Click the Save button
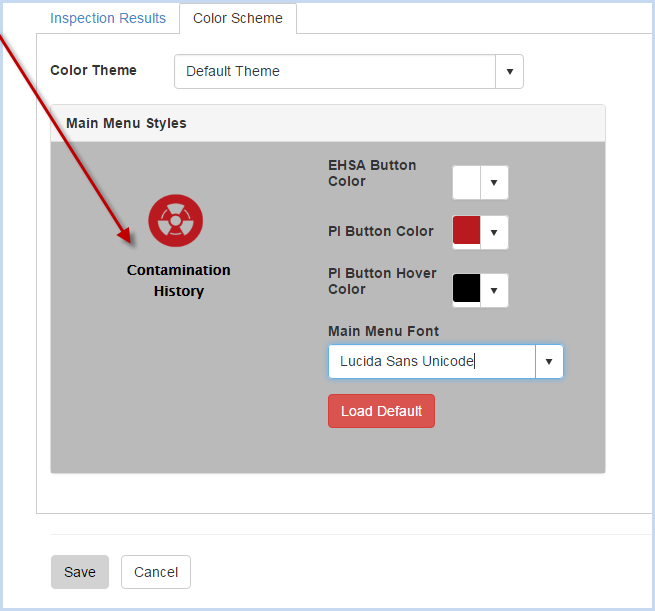This screenshot has width=655, height=611. pos(80,572)
